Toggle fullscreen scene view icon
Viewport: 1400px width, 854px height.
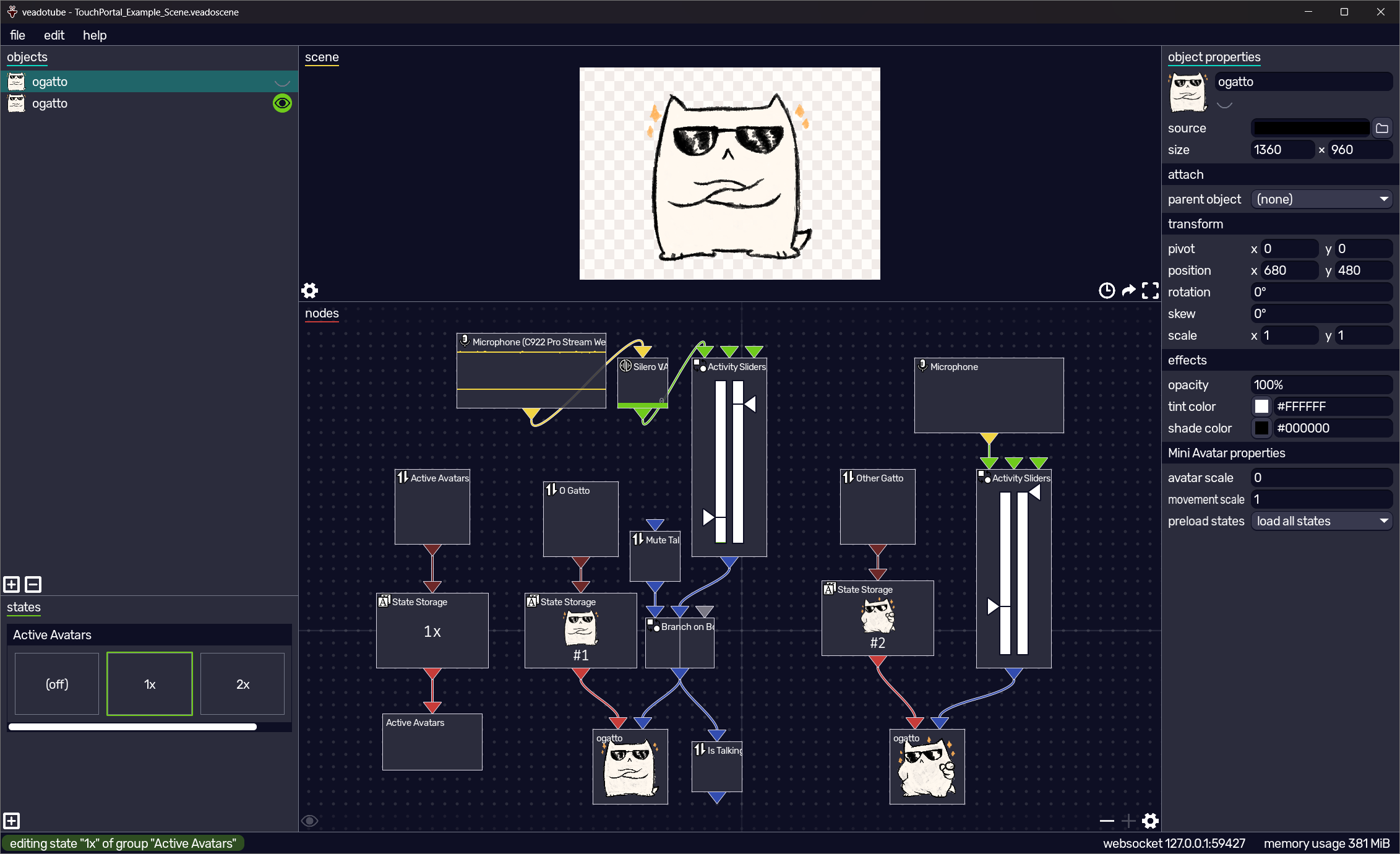coord(1150,290)
